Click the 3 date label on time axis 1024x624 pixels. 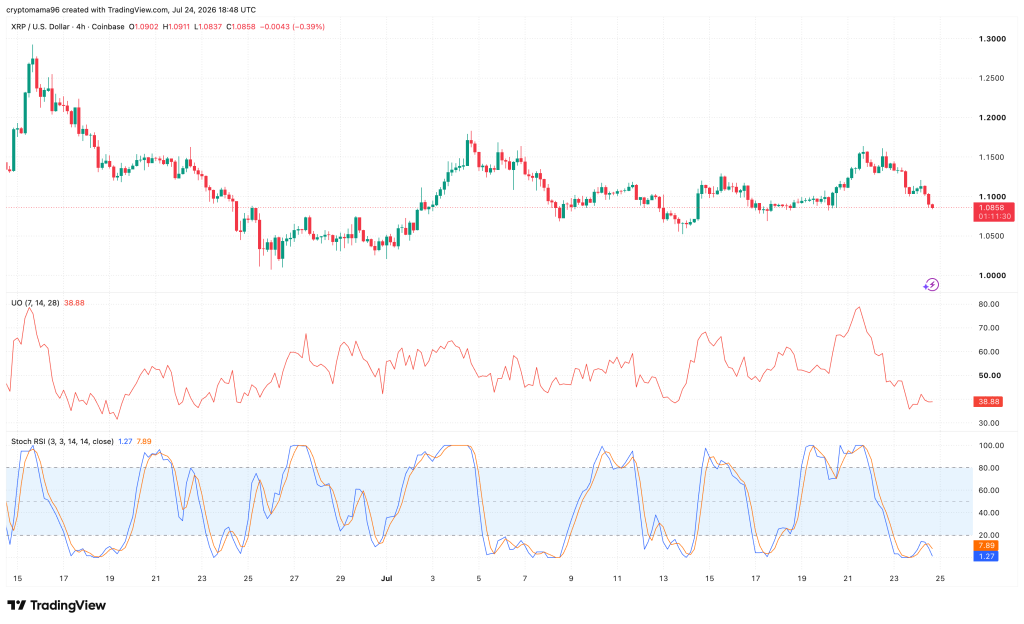click(x=432, y=578)
